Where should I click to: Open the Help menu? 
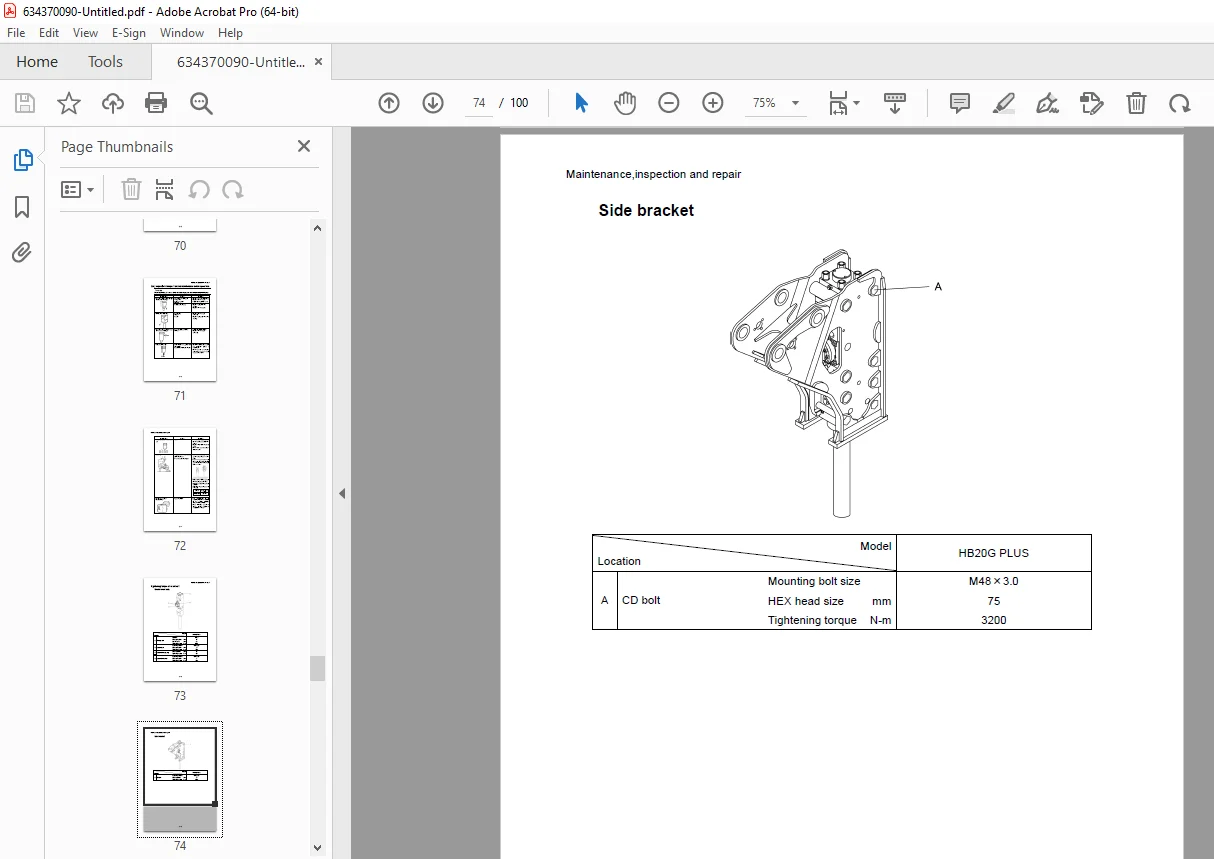(230, 33)
